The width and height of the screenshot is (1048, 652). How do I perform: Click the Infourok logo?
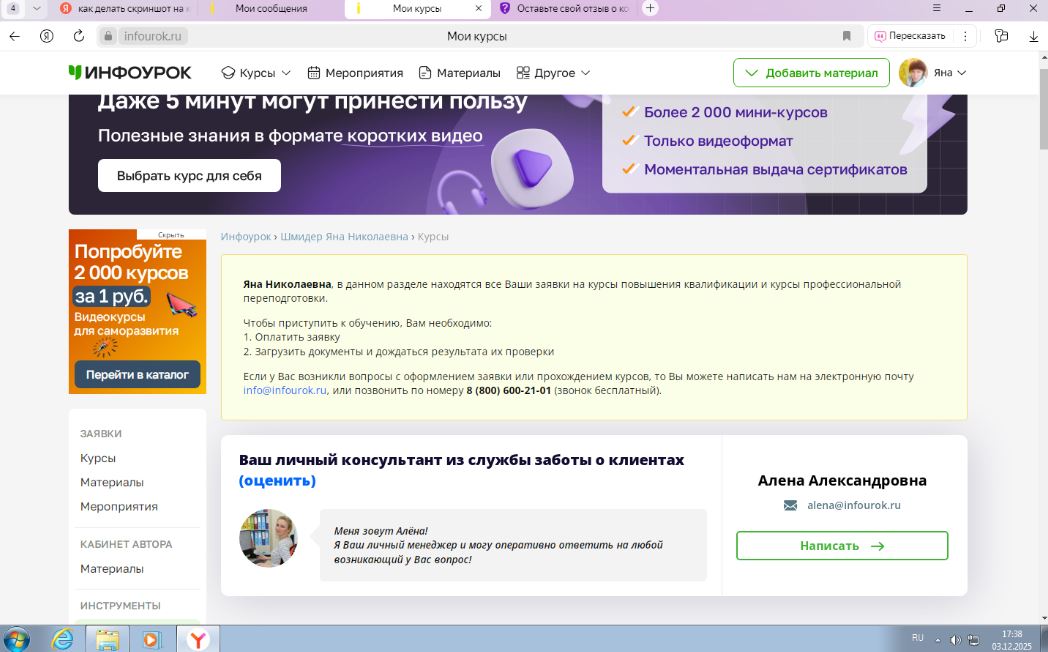coord(129,72)
